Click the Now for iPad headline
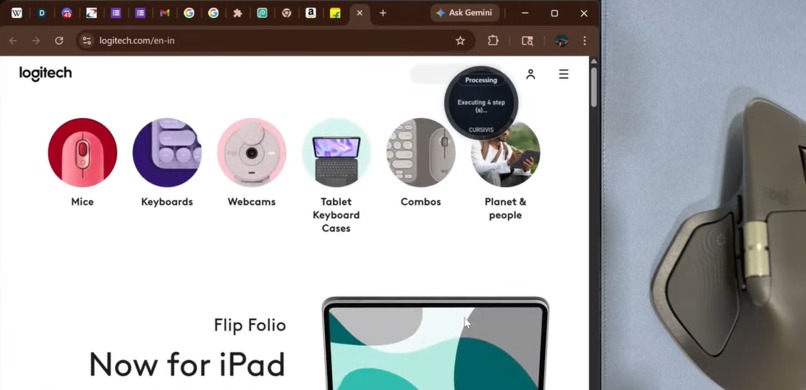Image resolution: width=806 pixels, height=390 pixels. click(187, 364)
